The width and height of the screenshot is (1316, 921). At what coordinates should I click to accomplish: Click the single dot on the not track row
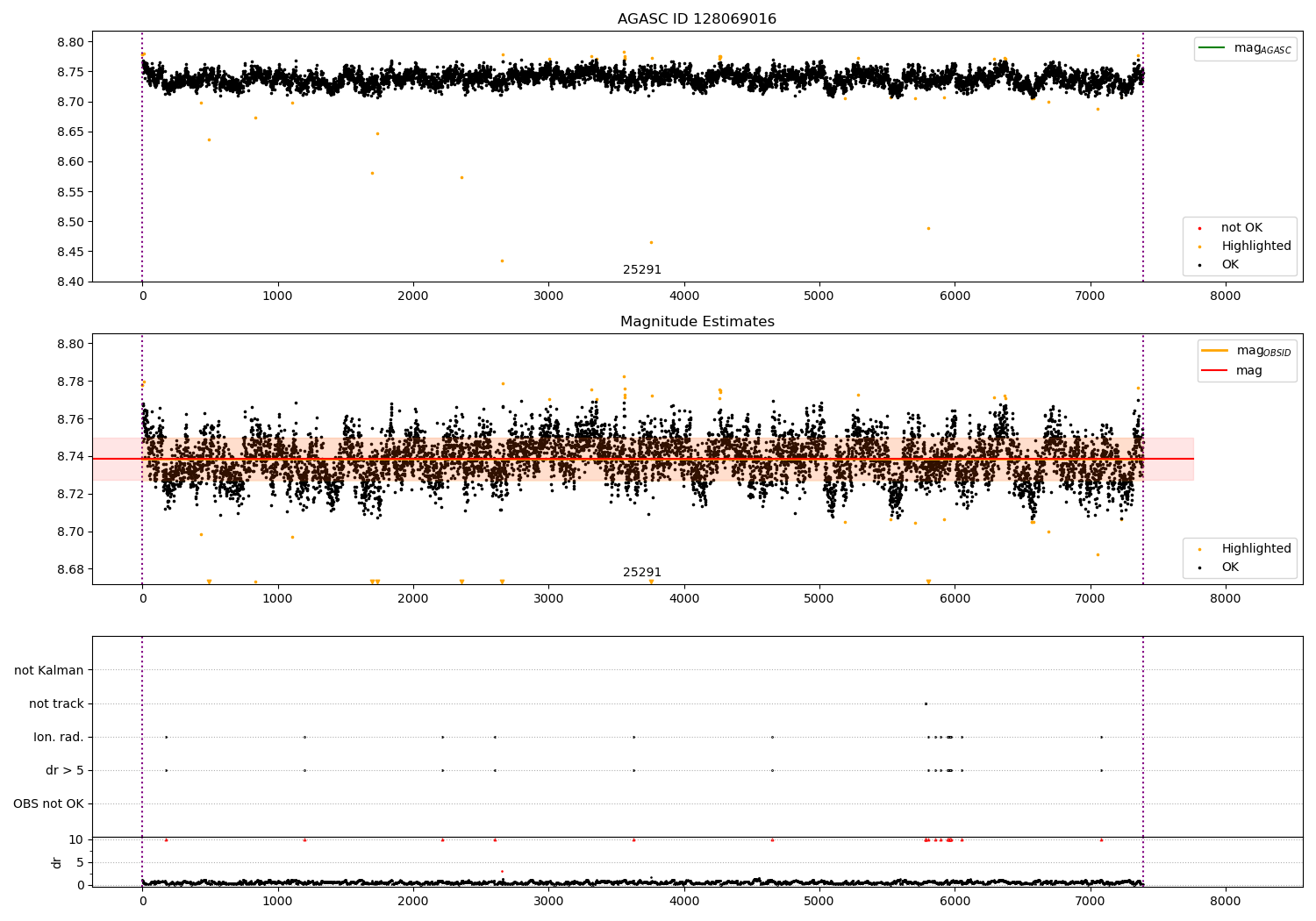point(926,703)
